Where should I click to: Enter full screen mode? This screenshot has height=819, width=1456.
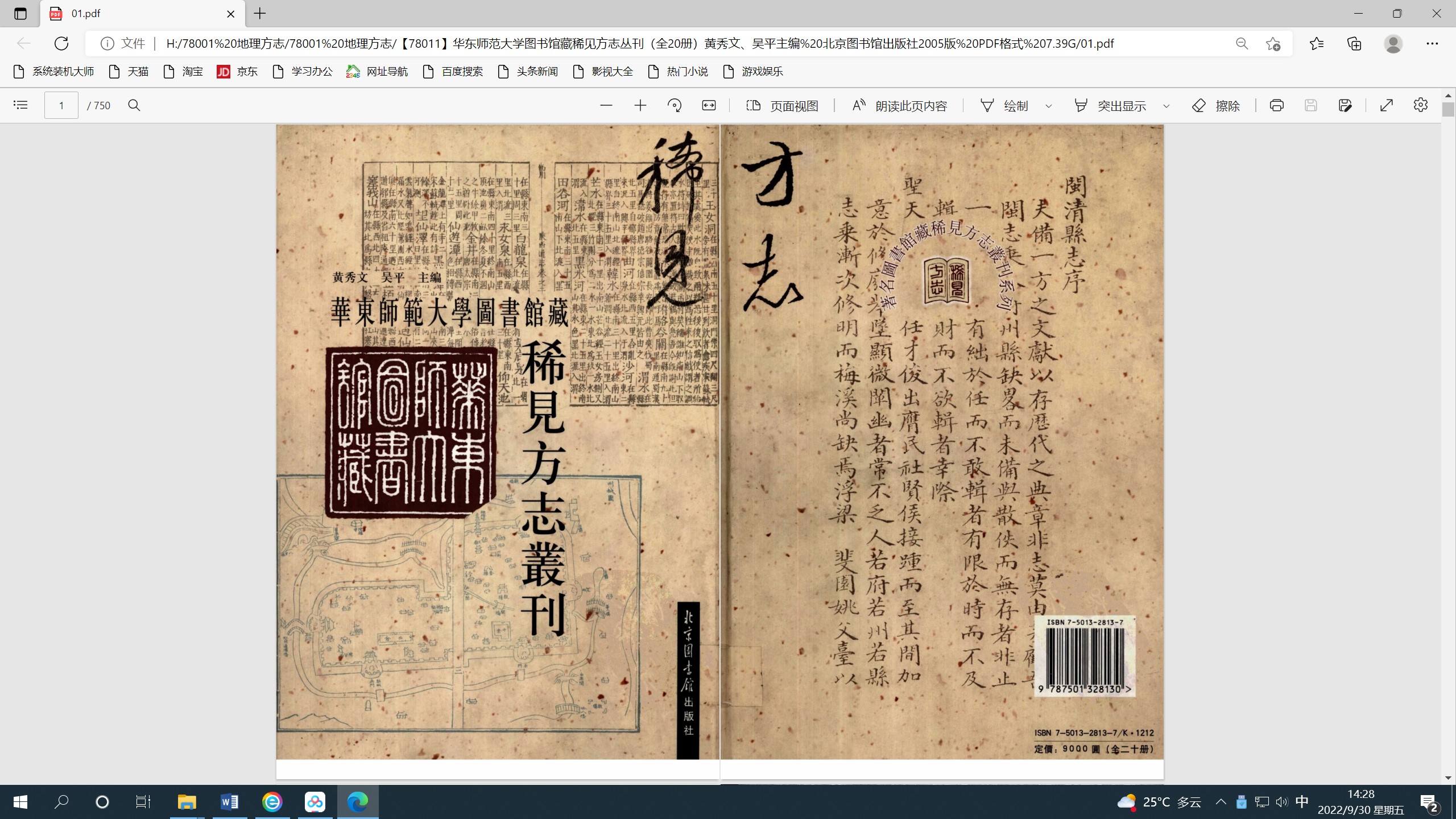coord(1387,105)
